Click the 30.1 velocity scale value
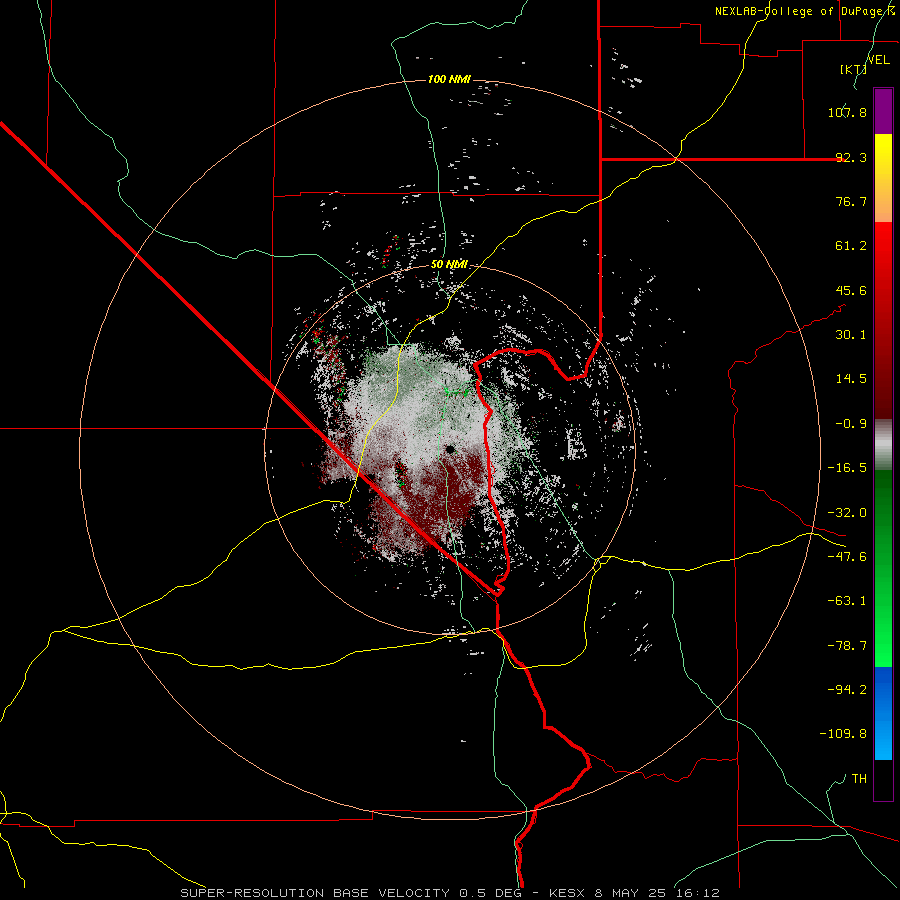 [851, 335]
